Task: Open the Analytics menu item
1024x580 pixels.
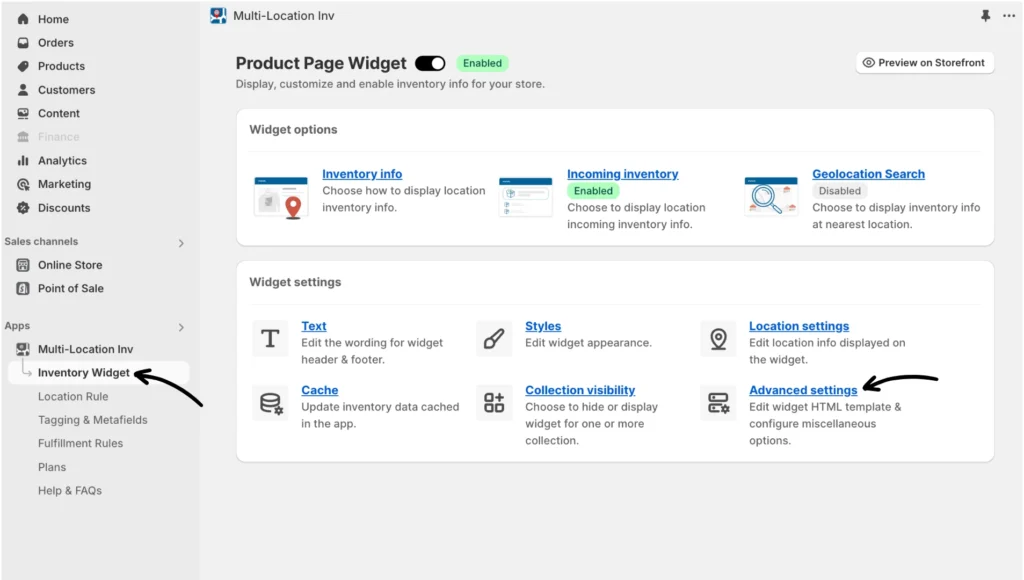Action: [x=62, y=161]
